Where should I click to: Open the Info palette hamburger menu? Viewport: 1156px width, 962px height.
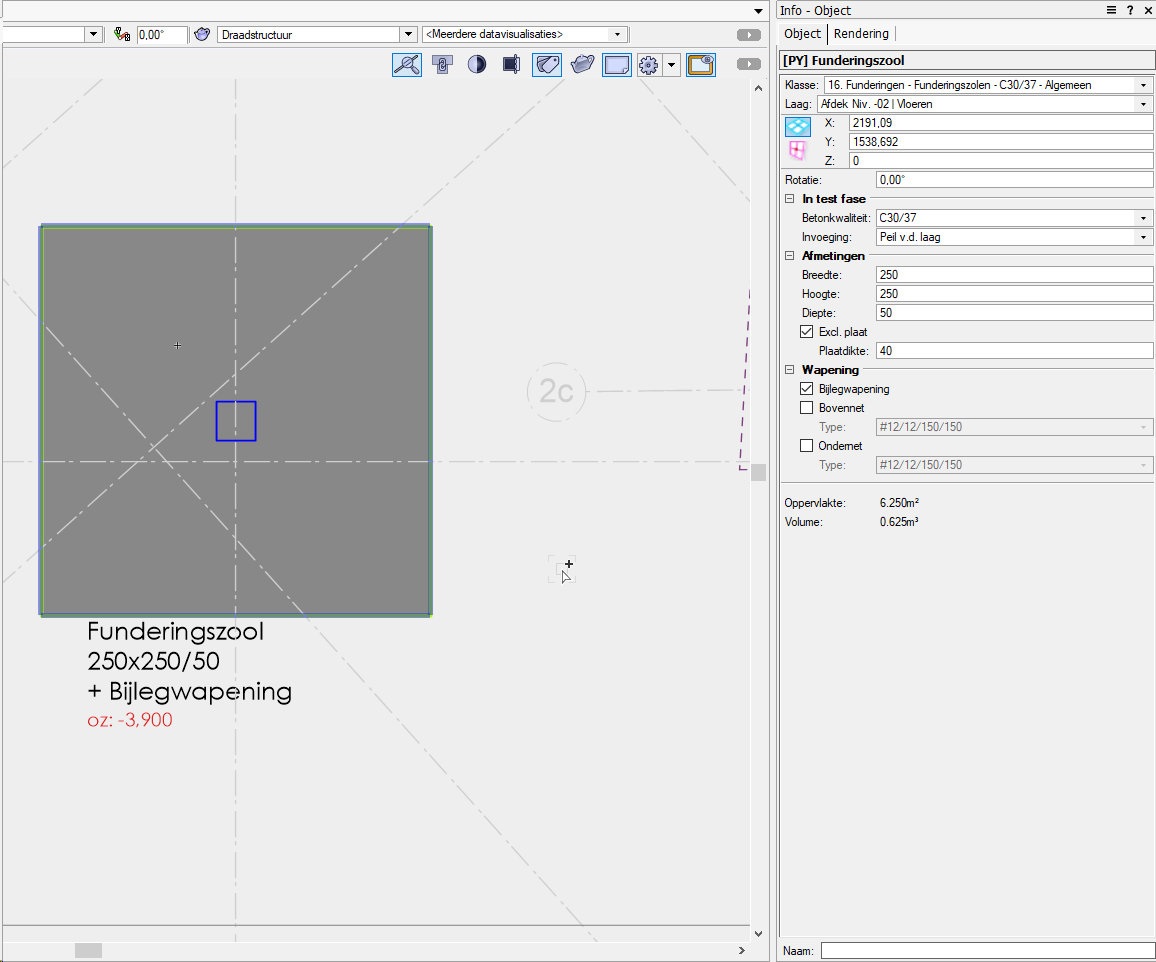point(1111,10)
